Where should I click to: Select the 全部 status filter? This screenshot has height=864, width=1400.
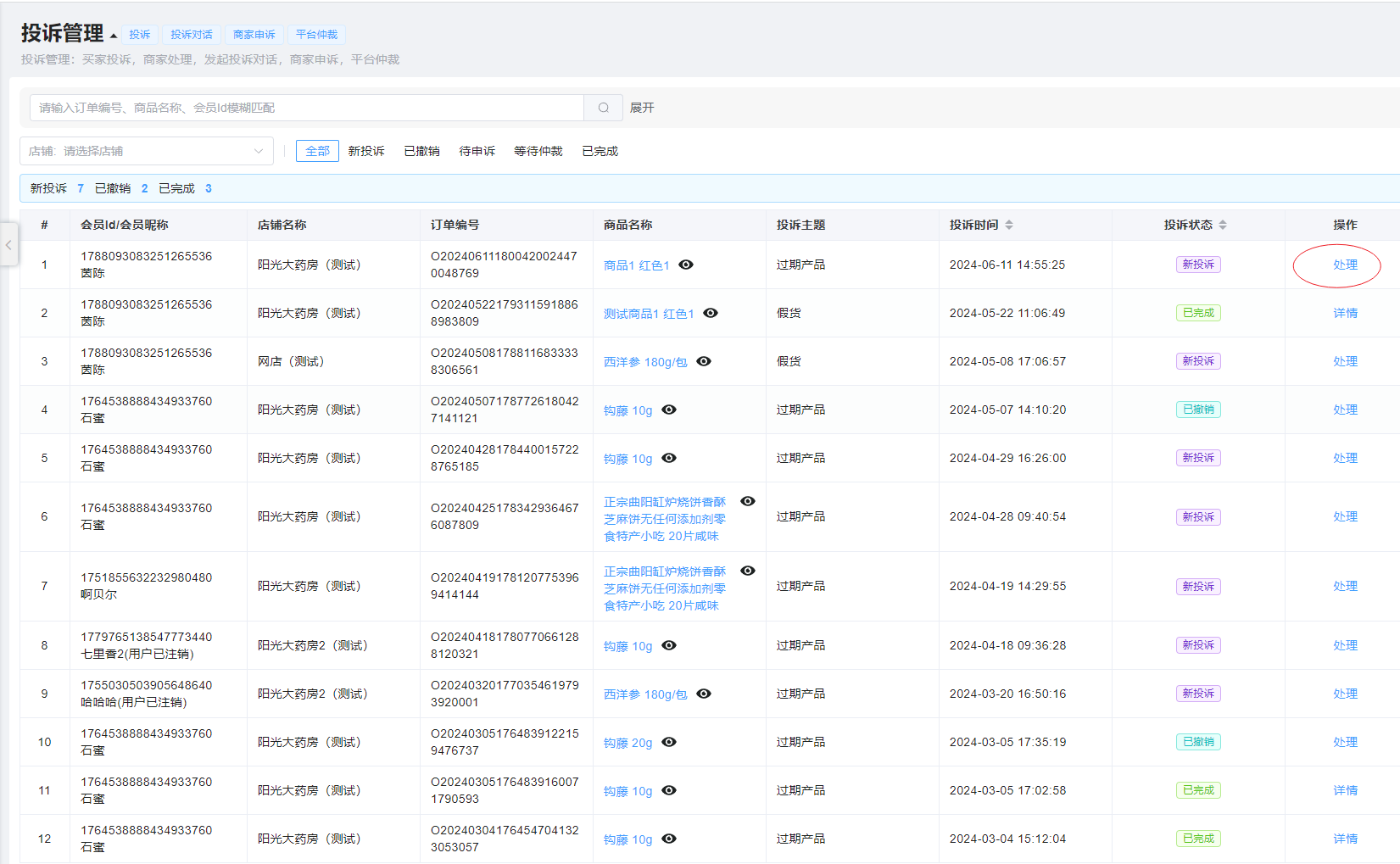tap(317, 151)
